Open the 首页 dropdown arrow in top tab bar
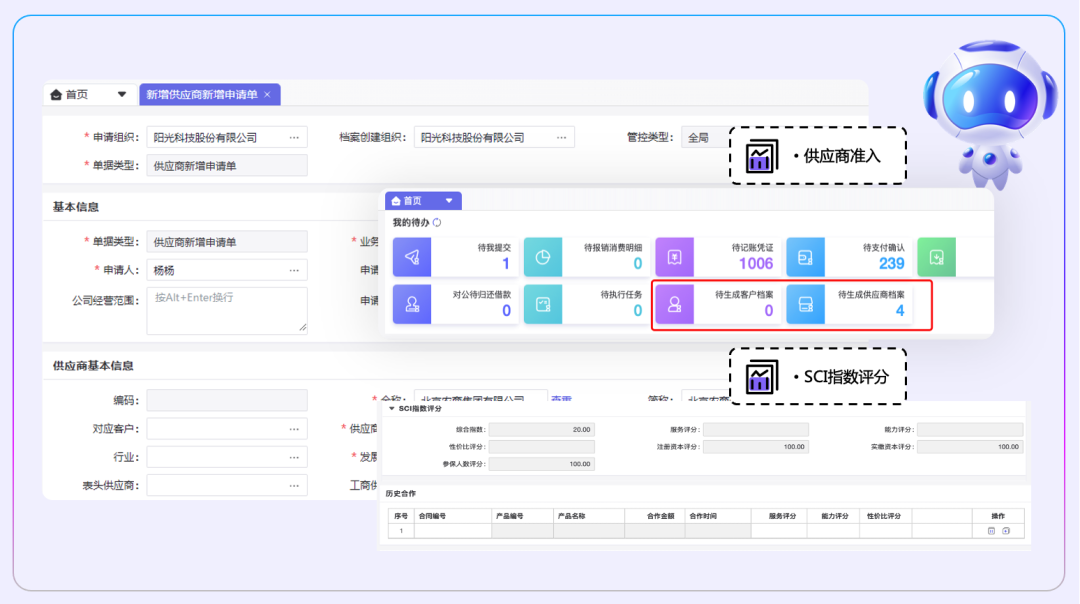This screenshot has width=1080, height=604. (122, 95)
